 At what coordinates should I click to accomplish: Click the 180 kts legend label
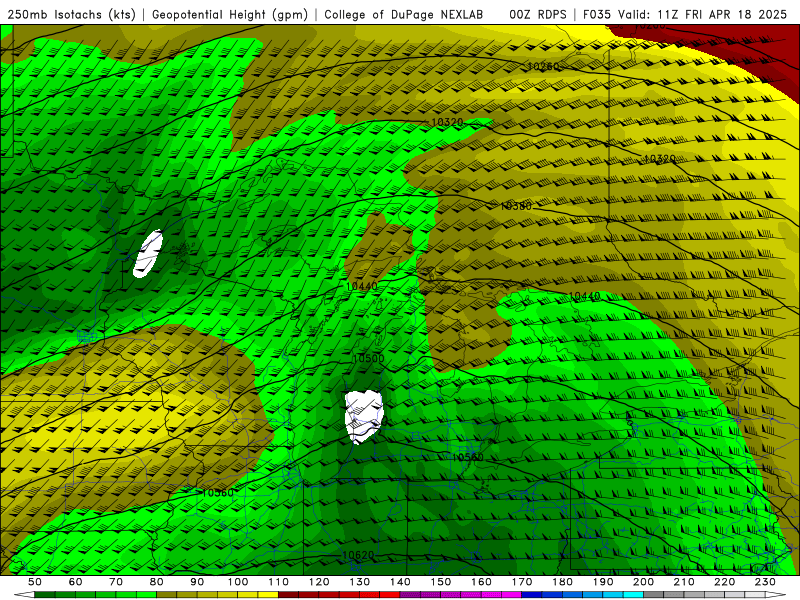[562, 582]
